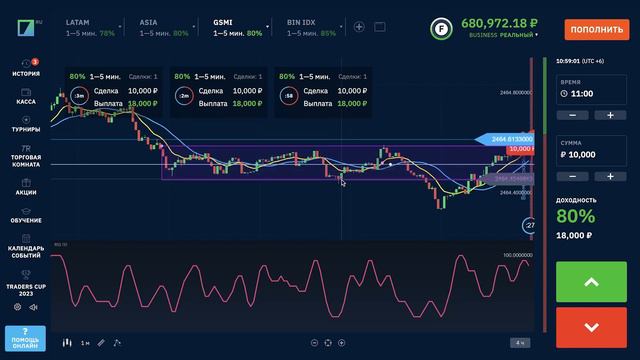Screen dimensions: 640x360
Task: Select the GSMI asset tab
Action: pyautogui.click(x=238, y=28)
